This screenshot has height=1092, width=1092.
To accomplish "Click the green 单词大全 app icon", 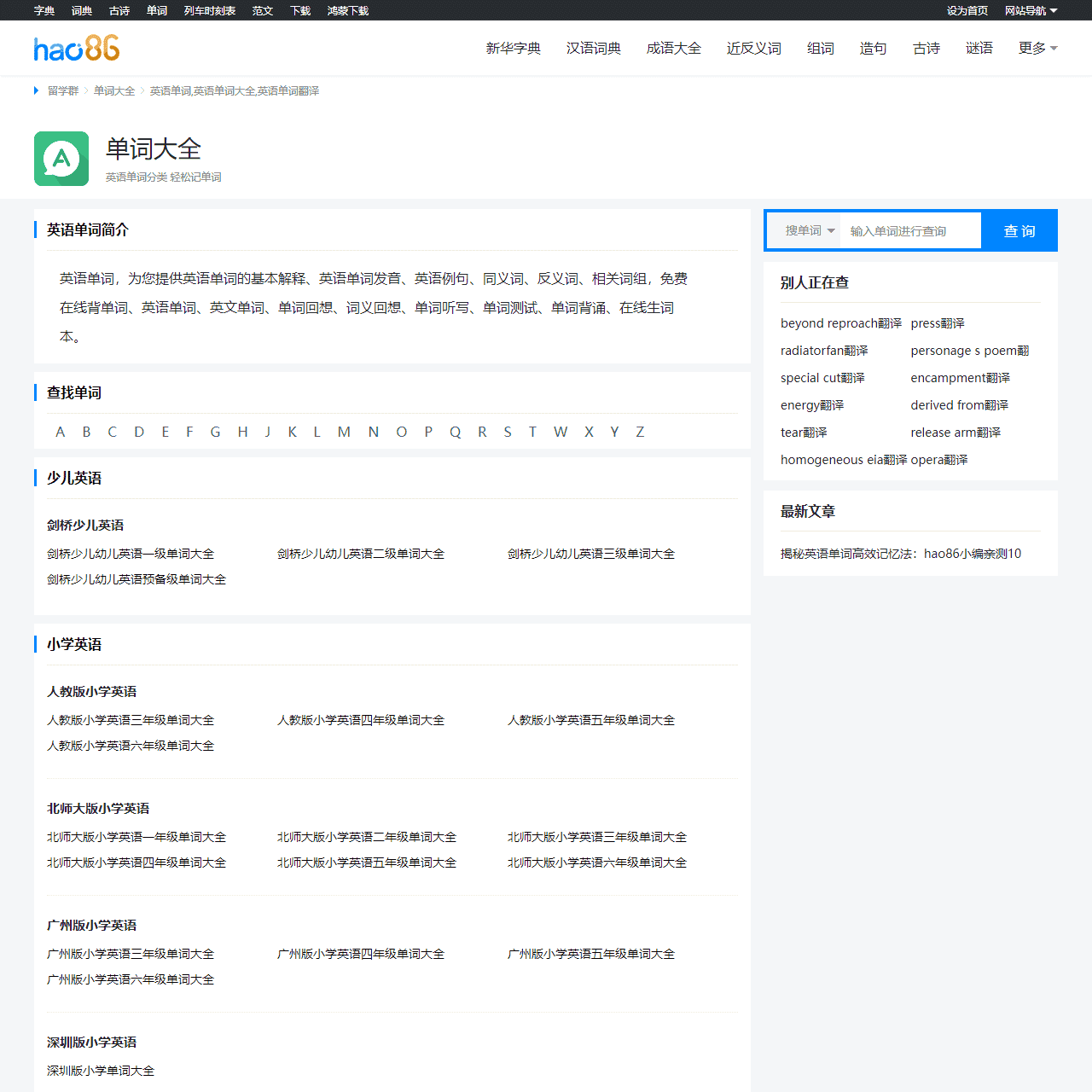I will 61,159.
